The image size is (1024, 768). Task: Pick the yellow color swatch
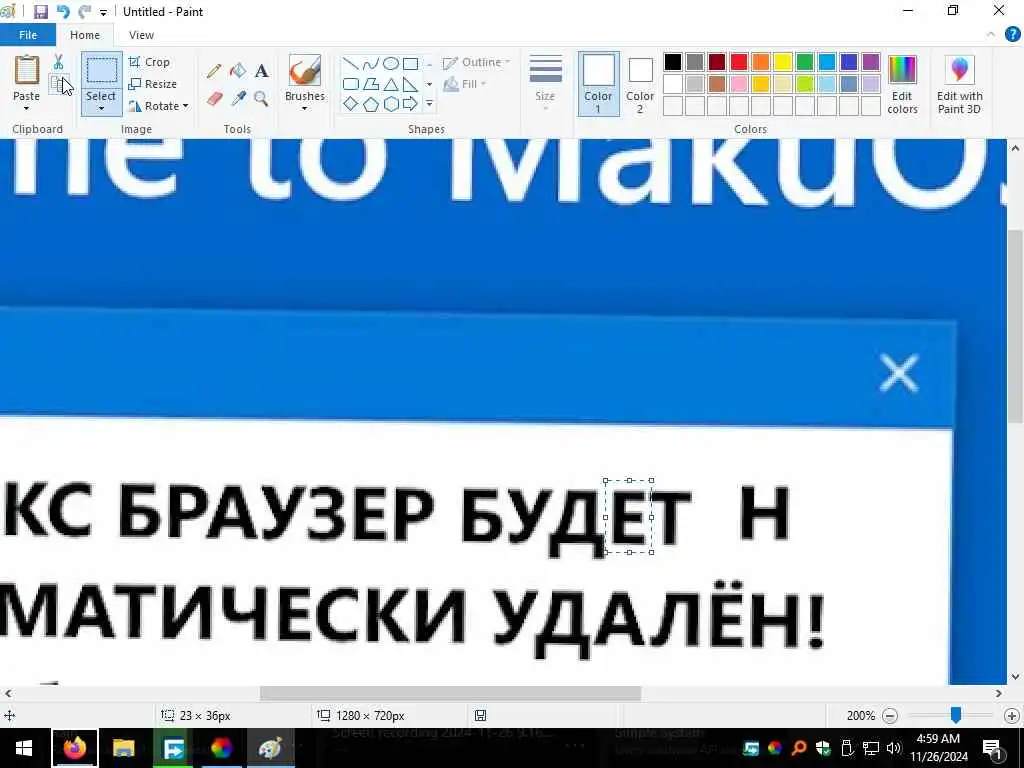(x=783, y=62)
